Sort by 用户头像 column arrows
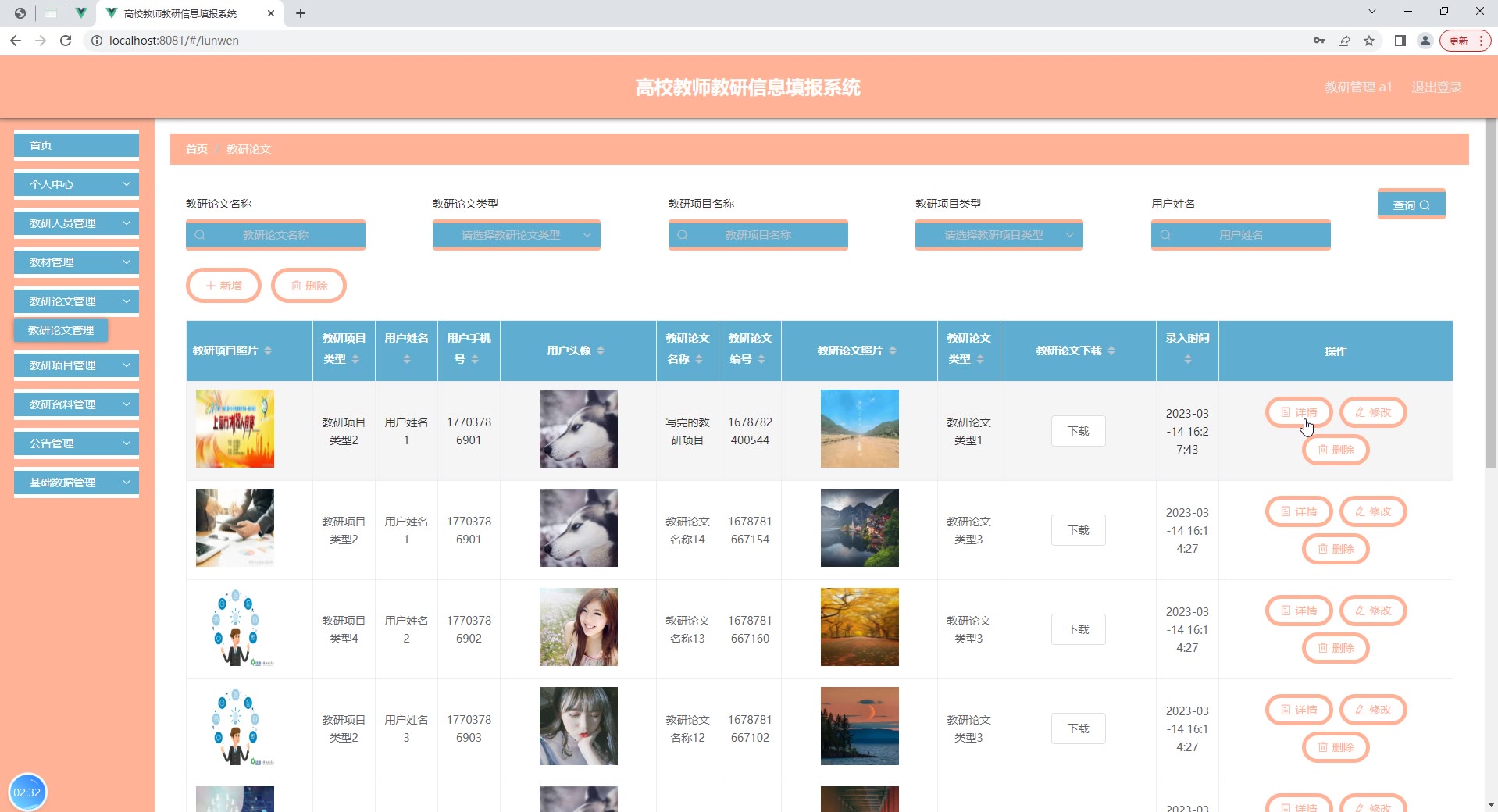 coord(601,351)
